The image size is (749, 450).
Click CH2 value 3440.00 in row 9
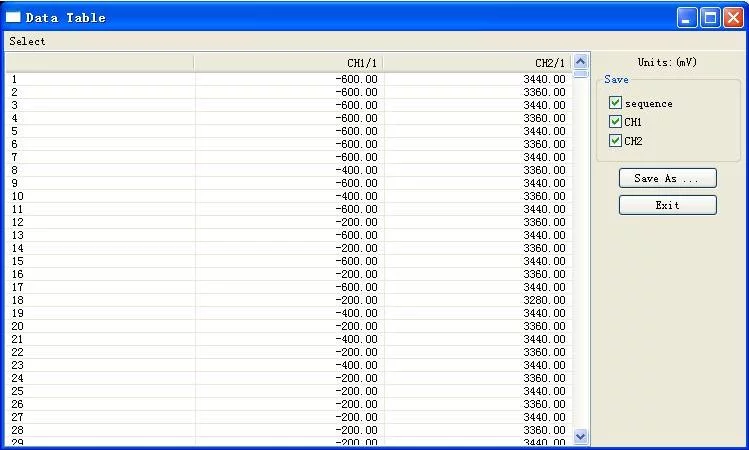pyautogui.click(x=544, y=183)
